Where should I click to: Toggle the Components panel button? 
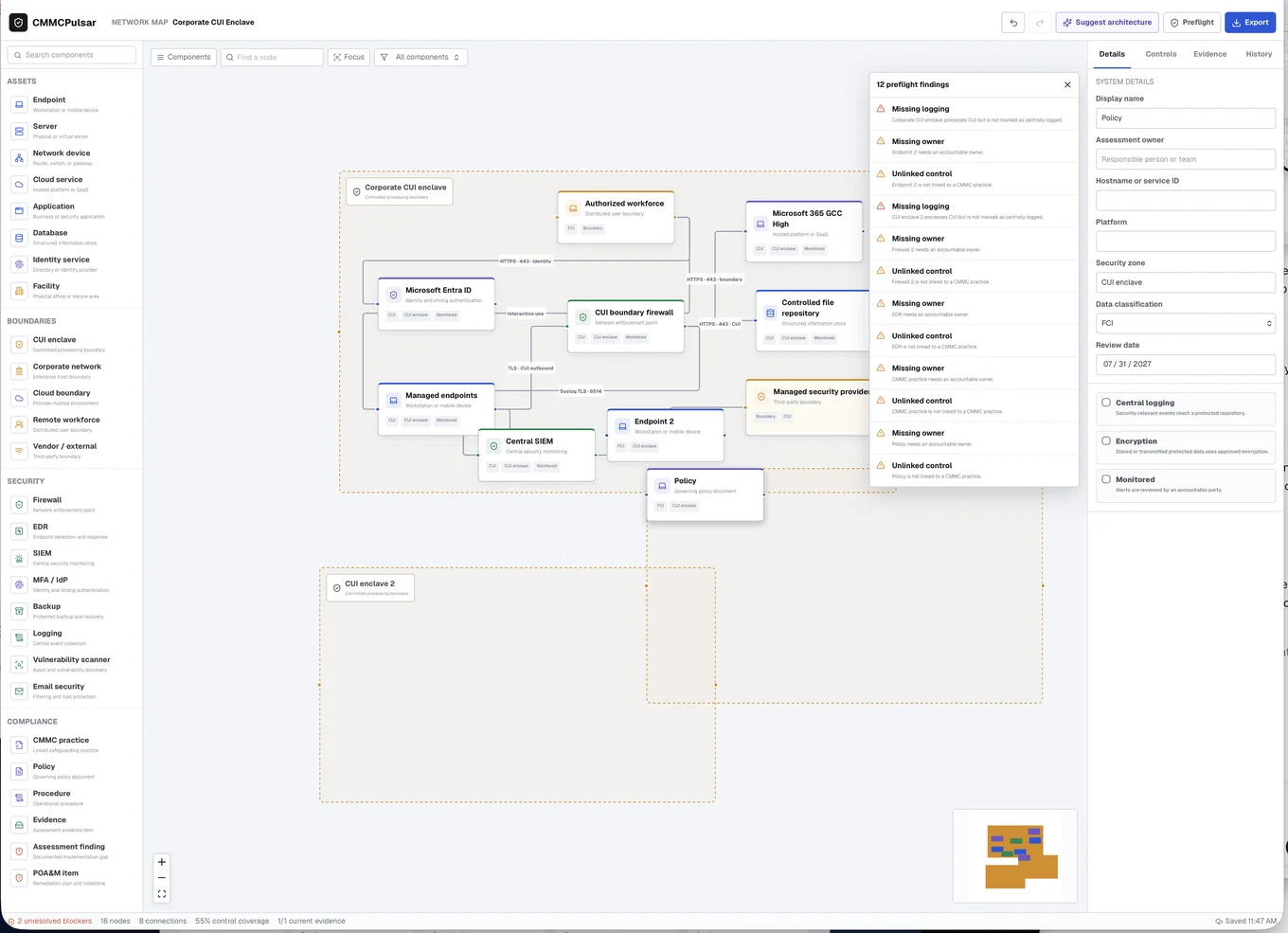(x=184, y=57)
